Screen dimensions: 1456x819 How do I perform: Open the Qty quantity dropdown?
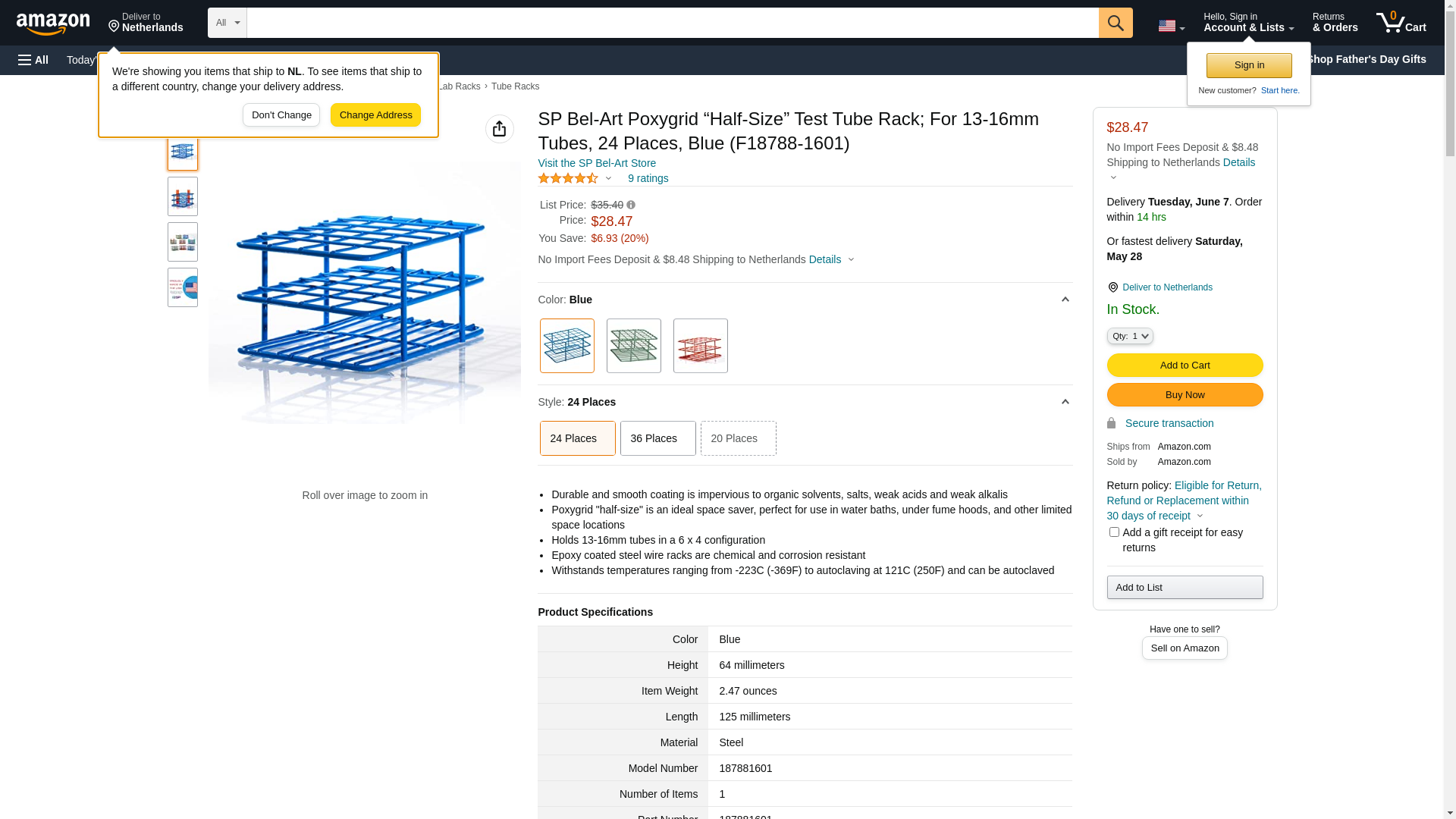[x=1129, y=336]
